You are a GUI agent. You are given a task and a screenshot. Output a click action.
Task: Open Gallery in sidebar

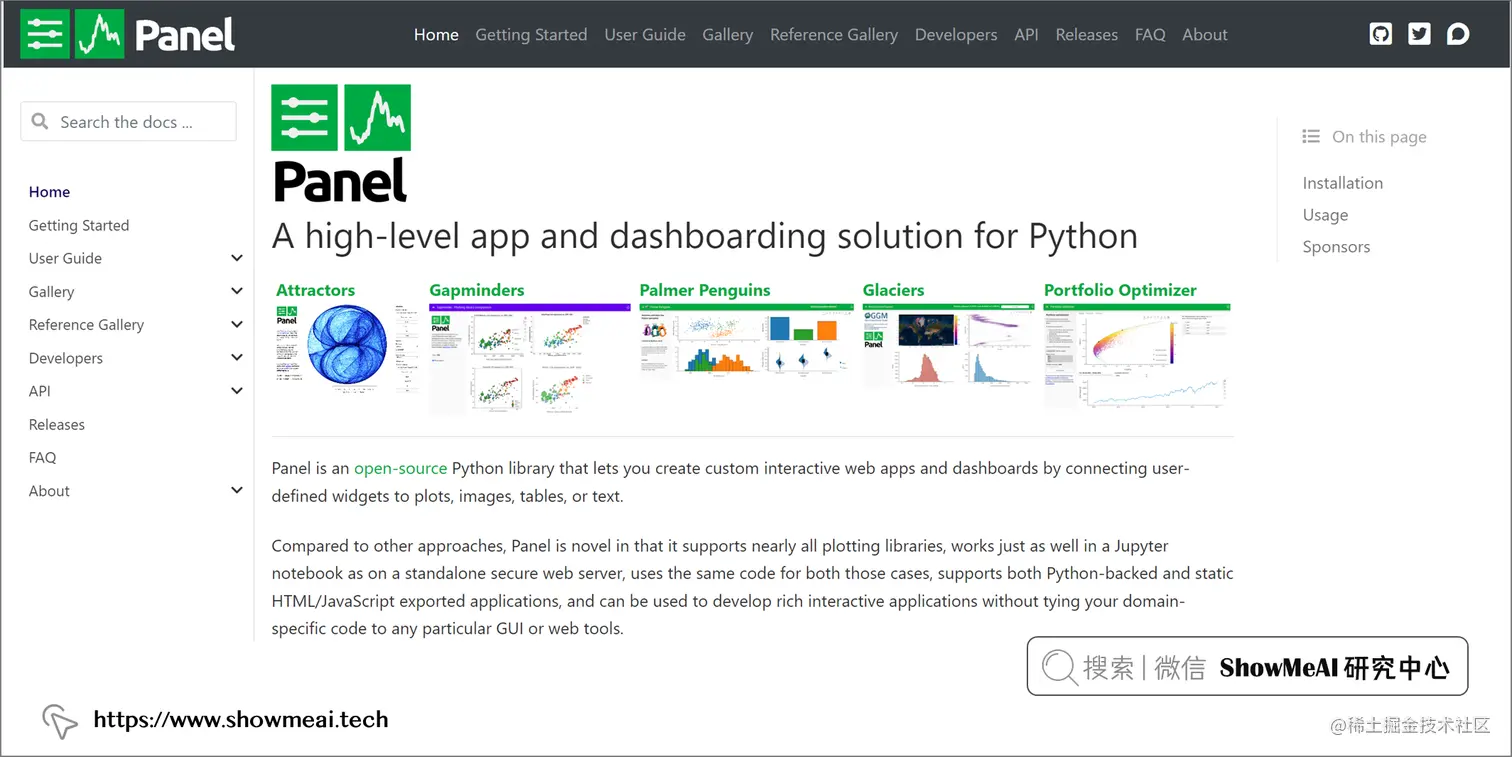(x=52, y=292)
